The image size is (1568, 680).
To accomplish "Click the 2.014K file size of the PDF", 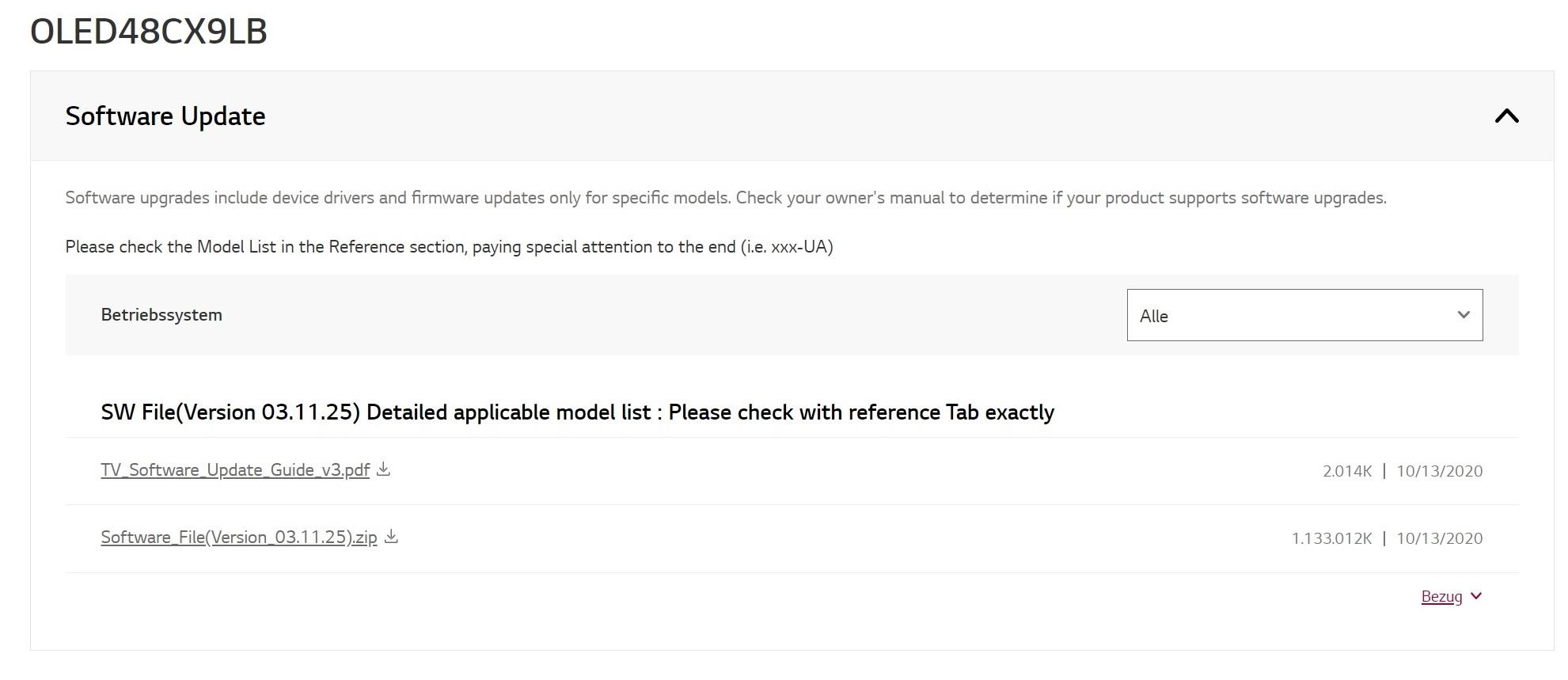I will [x=1347, y=471].
